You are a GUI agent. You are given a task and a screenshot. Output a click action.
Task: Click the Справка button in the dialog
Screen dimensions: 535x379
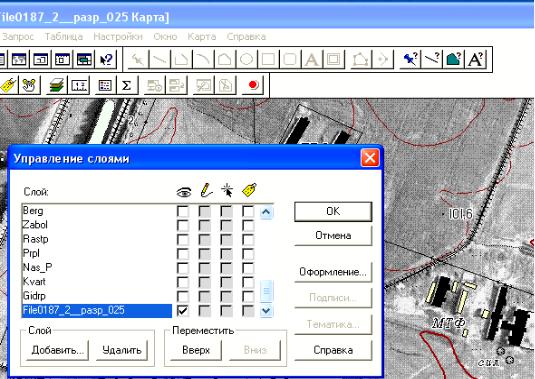[x=333, y=350]
